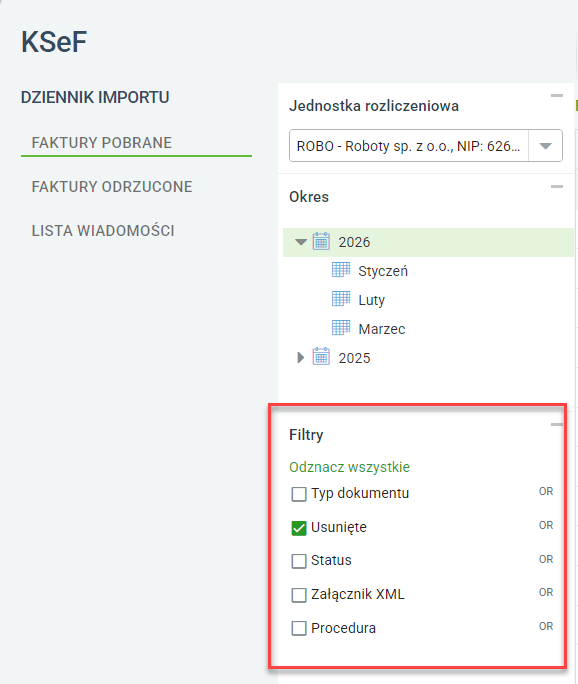This screenshot has width=578, height=684.
Task: Click the Filtry section heading
Action: pyautogui.click(x=306, y=435)
